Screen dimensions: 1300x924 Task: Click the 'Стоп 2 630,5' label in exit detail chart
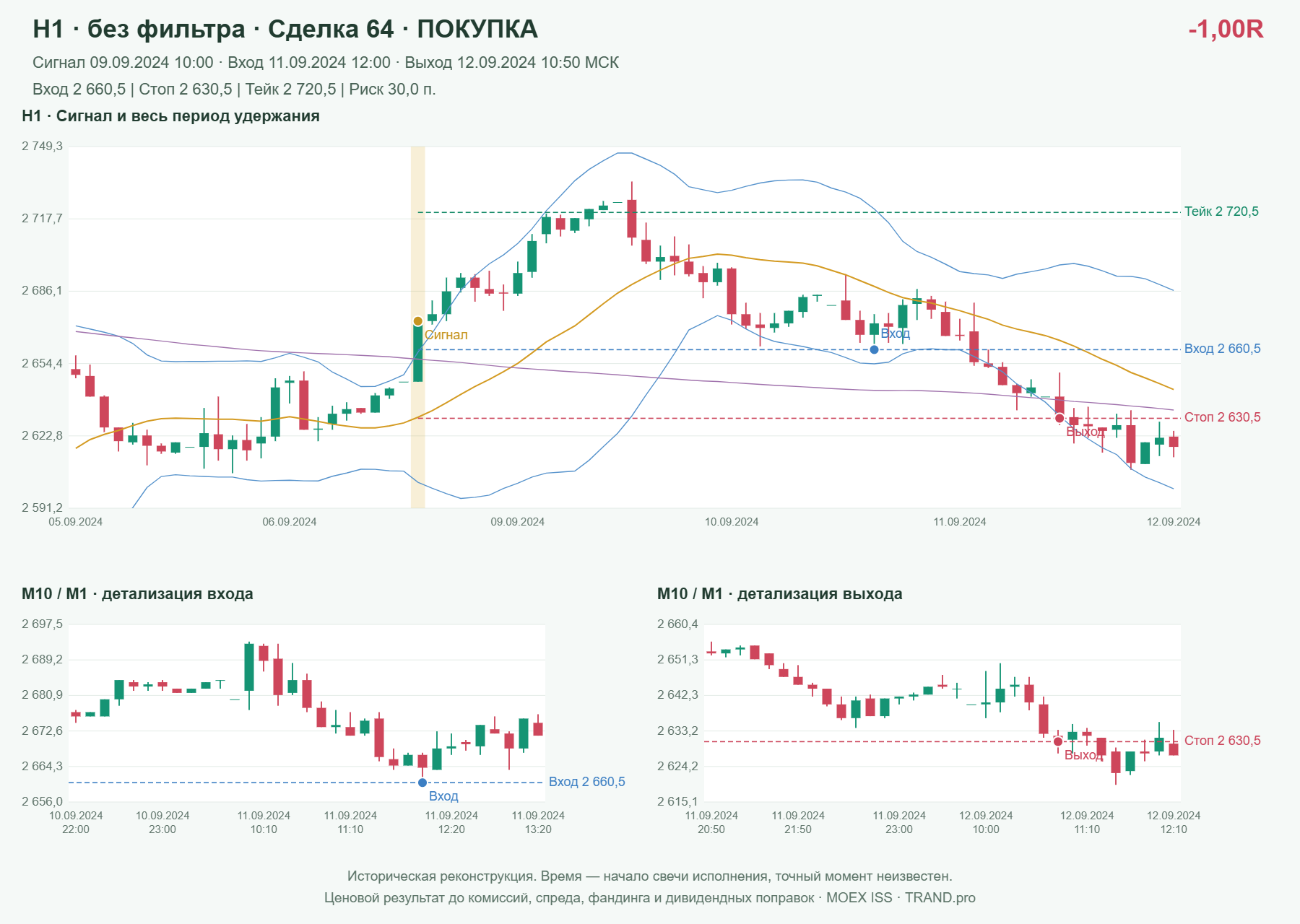1222,741
